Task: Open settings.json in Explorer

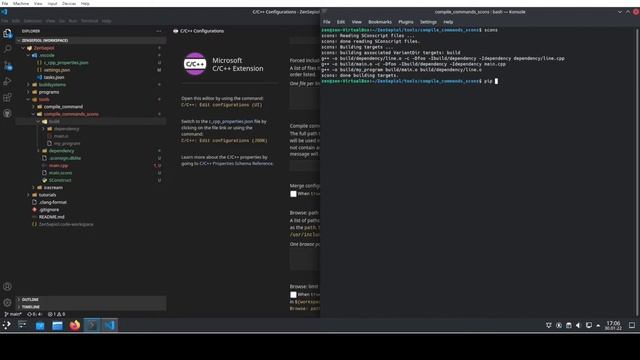Action: point(57,70)
